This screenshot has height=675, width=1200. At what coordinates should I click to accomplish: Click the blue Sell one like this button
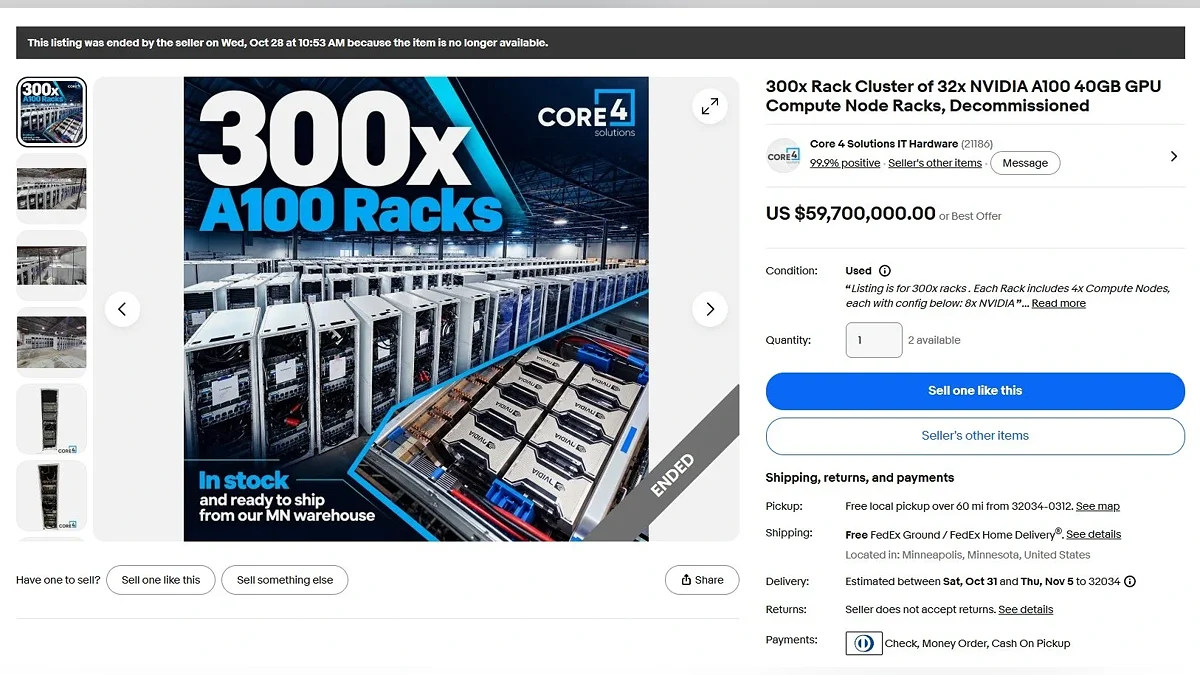[975, 391]
